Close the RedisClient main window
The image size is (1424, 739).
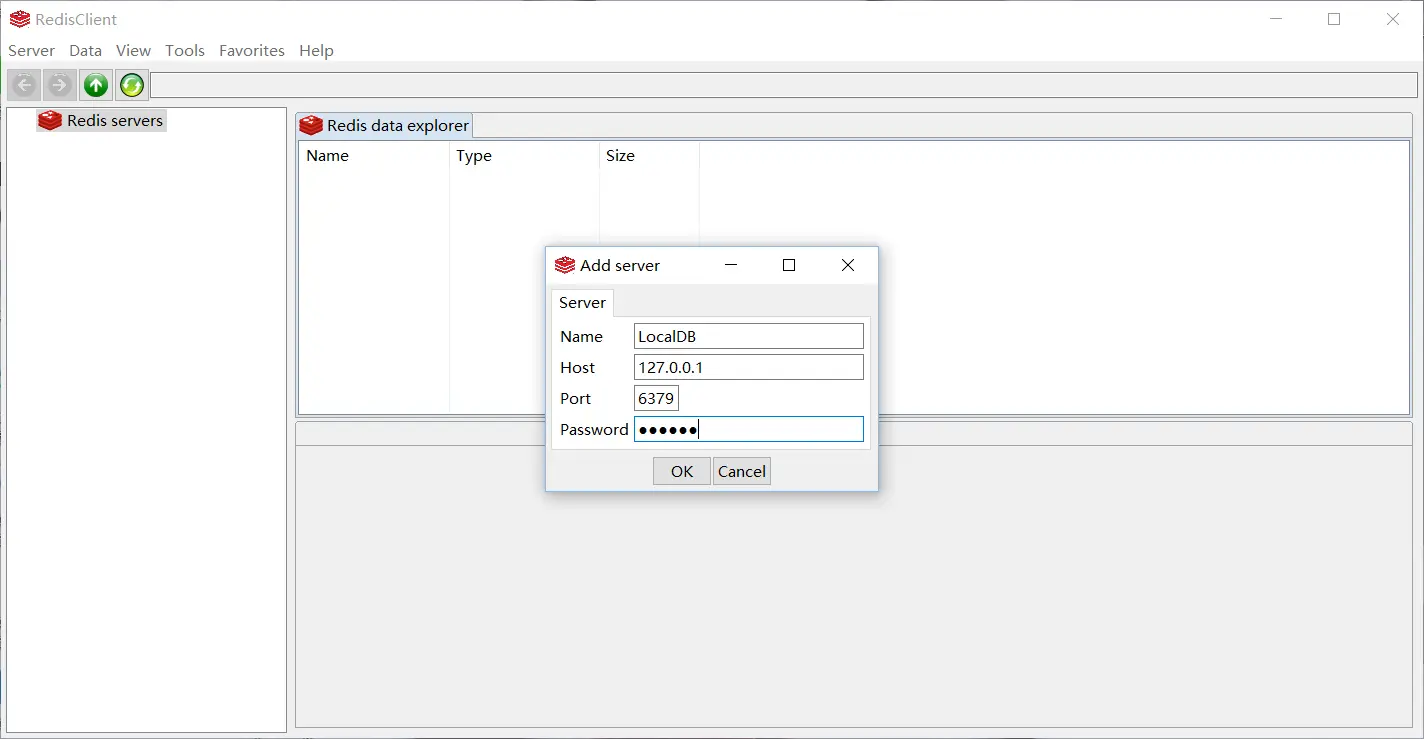pos(1393,19)
